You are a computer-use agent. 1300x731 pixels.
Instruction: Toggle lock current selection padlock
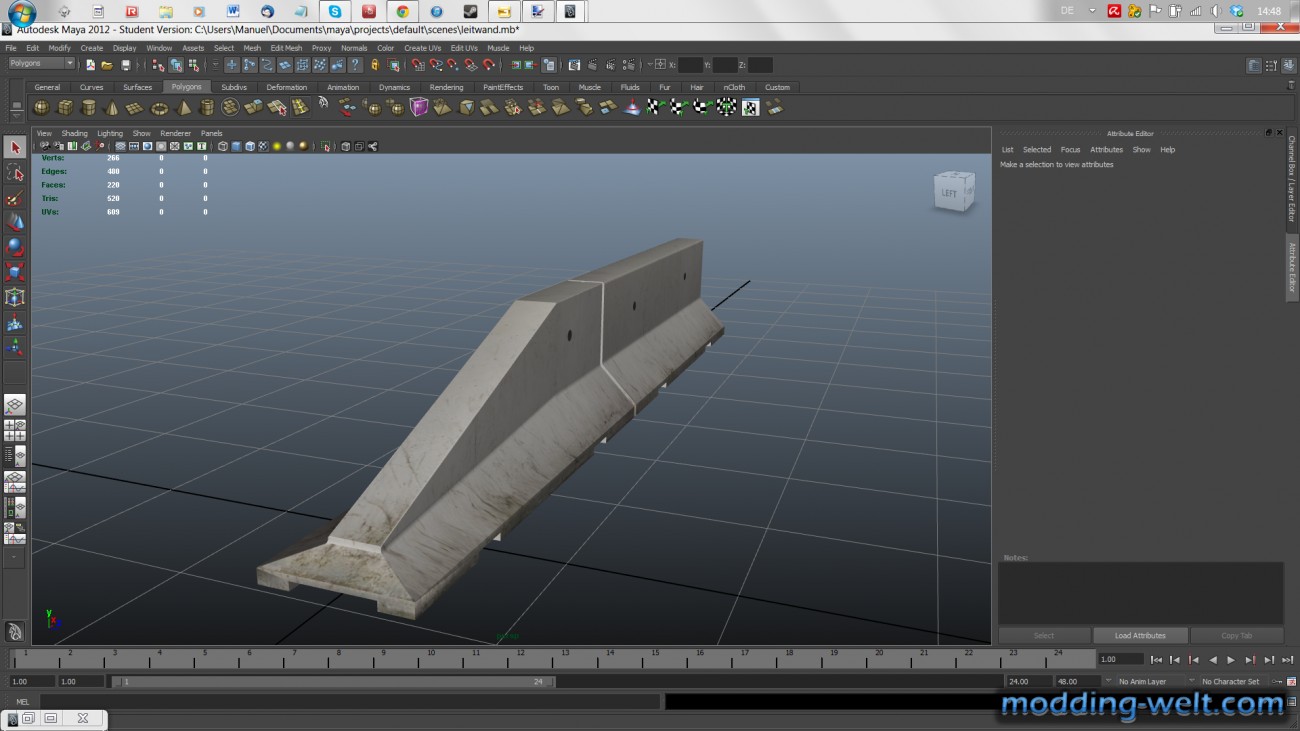point(375,65)
